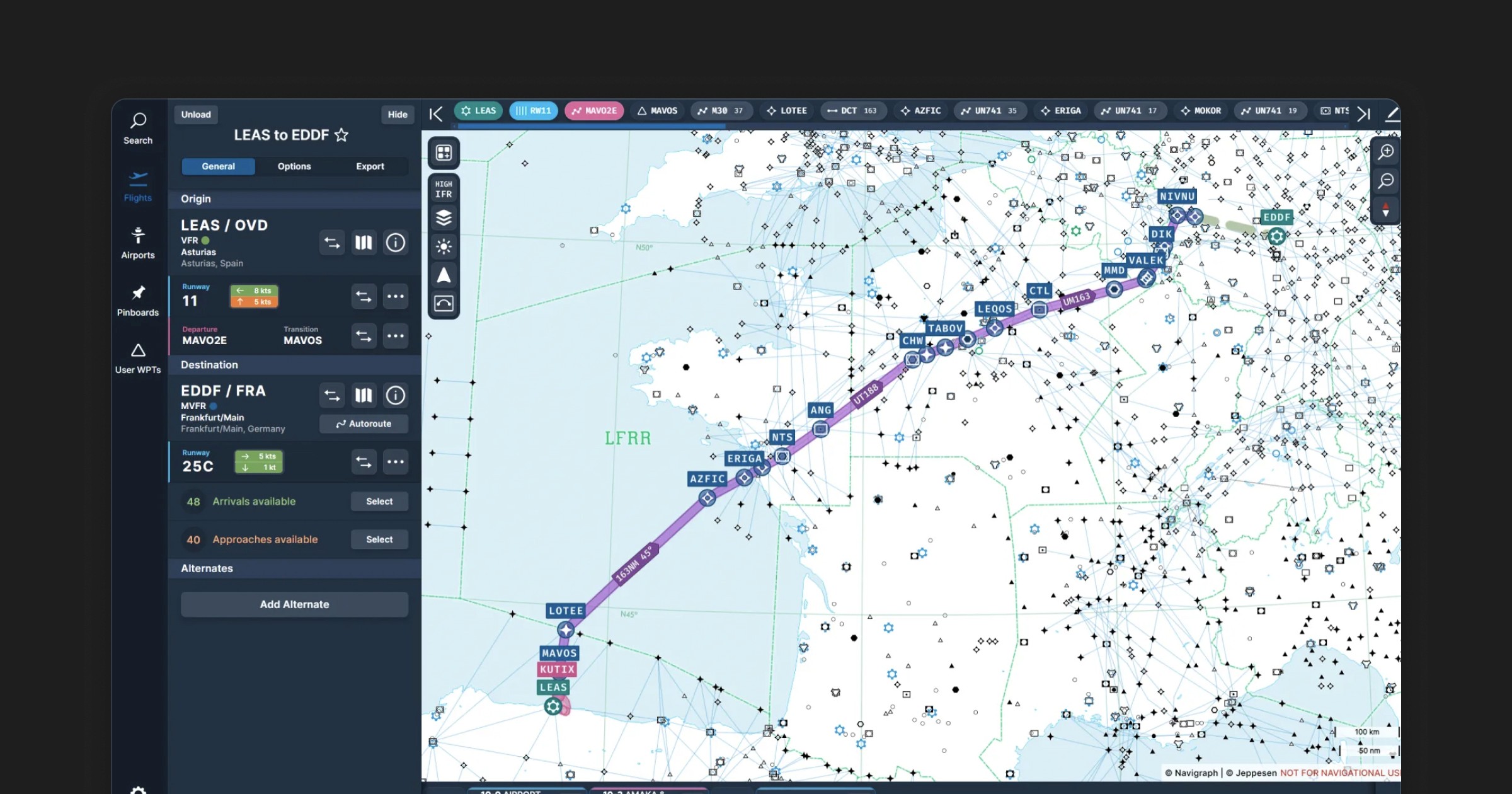Click the Autoroute button
The width and height of the screenshot is (1512, 794).
tap(364, 423)
